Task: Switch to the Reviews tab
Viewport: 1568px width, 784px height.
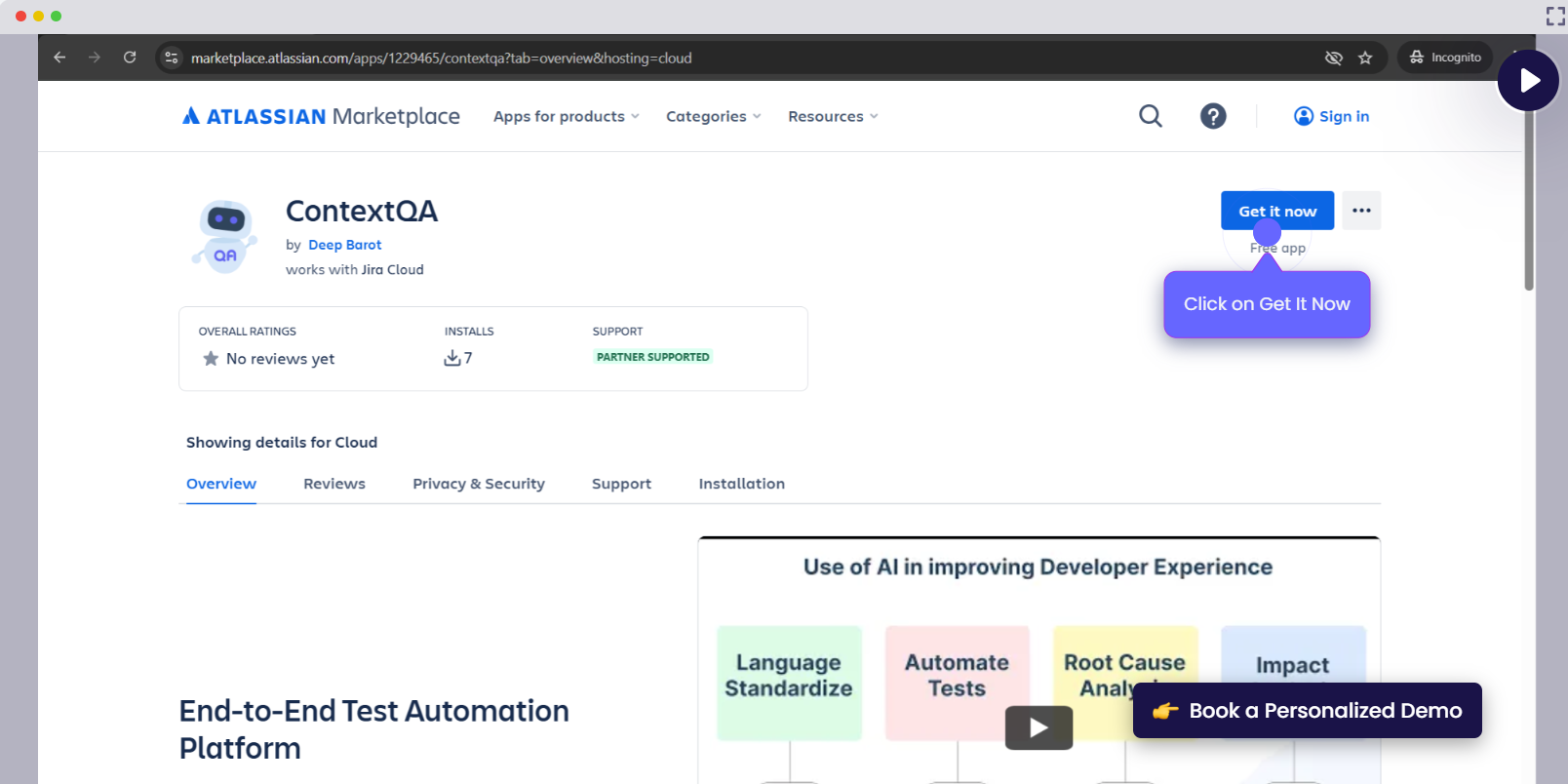Action: pos(334,484)
